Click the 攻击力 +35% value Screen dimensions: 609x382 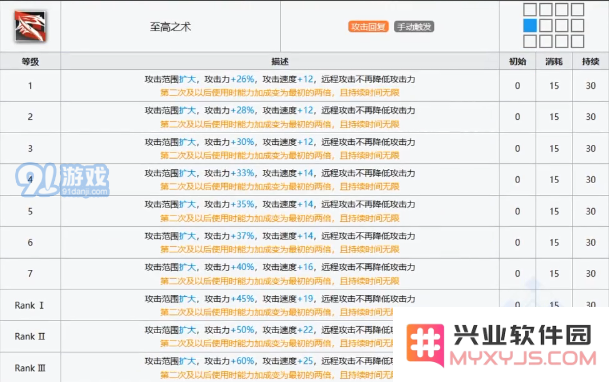(243, 204)
